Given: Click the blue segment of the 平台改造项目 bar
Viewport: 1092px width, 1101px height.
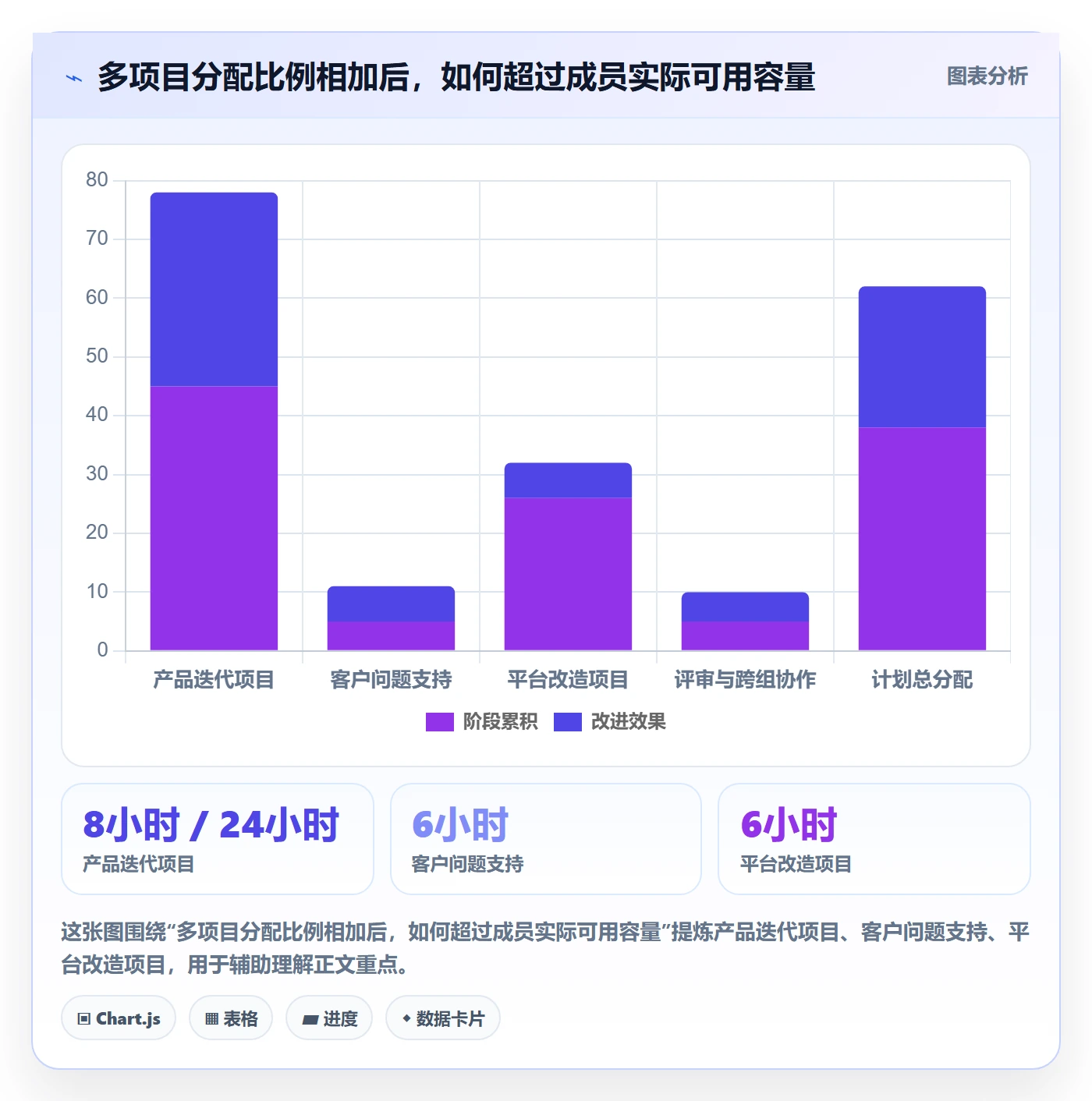Looking at the screenshot, I should (568, 480).
